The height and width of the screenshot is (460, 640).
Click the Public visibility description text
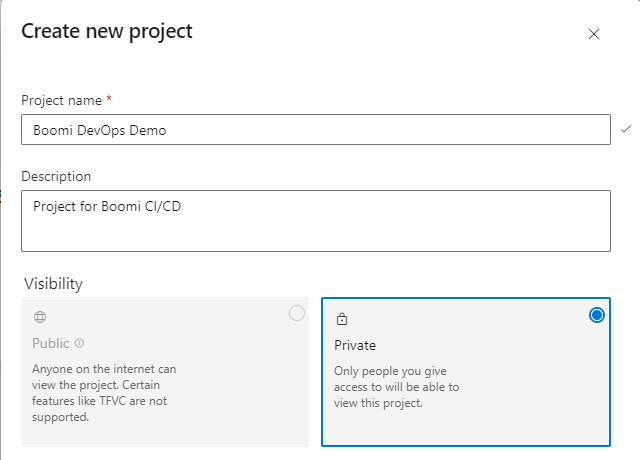(104, 393)
